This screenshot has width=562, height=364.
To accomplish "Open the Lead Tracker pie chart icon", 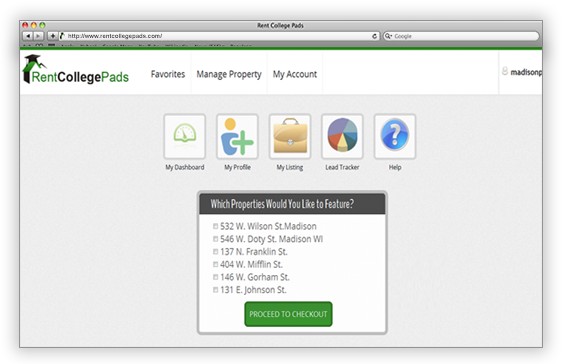I will click(x=342, y=136).
